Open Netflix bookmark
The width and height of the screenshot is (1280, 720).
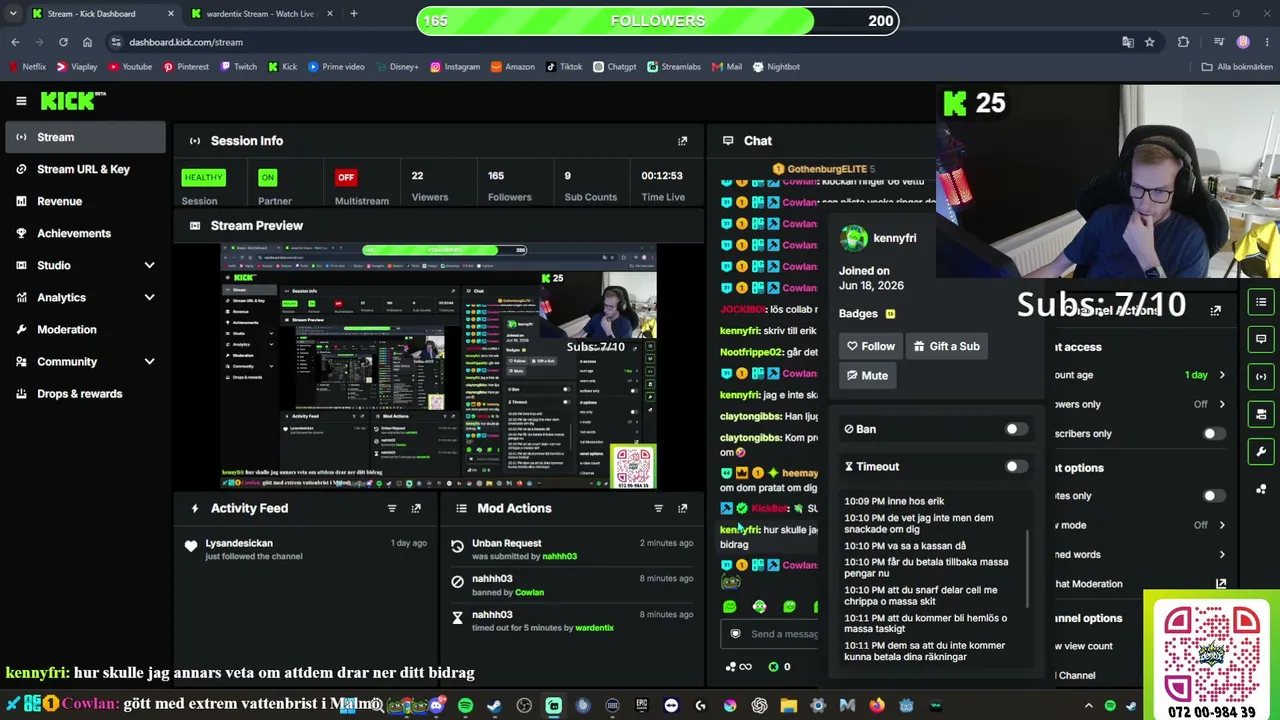pyautogui.click(x=27, y=67)
